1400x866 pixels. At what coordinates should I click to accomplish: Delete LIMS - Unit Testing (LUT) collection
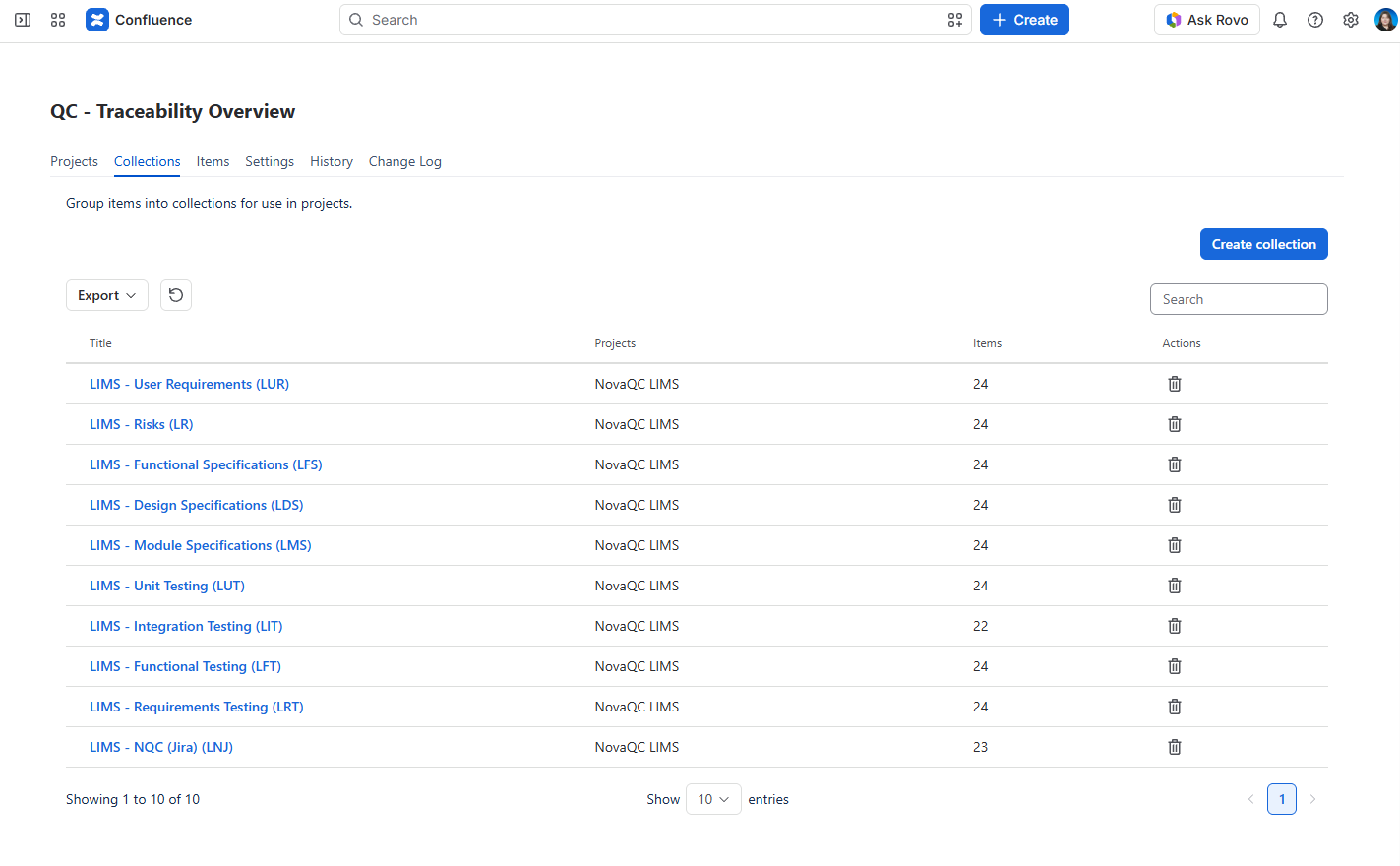(x=1175, y=586)
